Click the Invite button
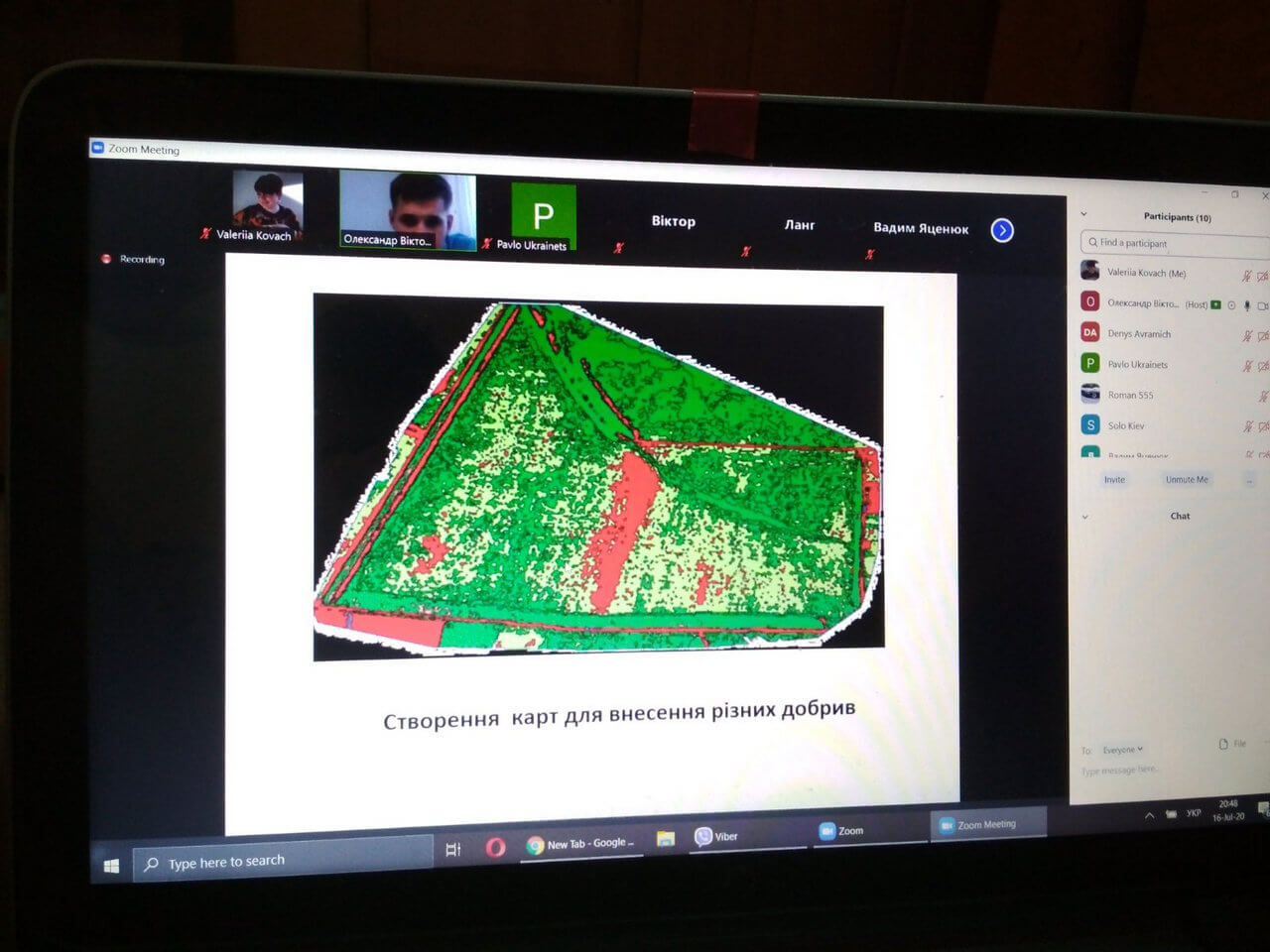This screenshot has height=952, width=1270. click(x=1114, y=480)
